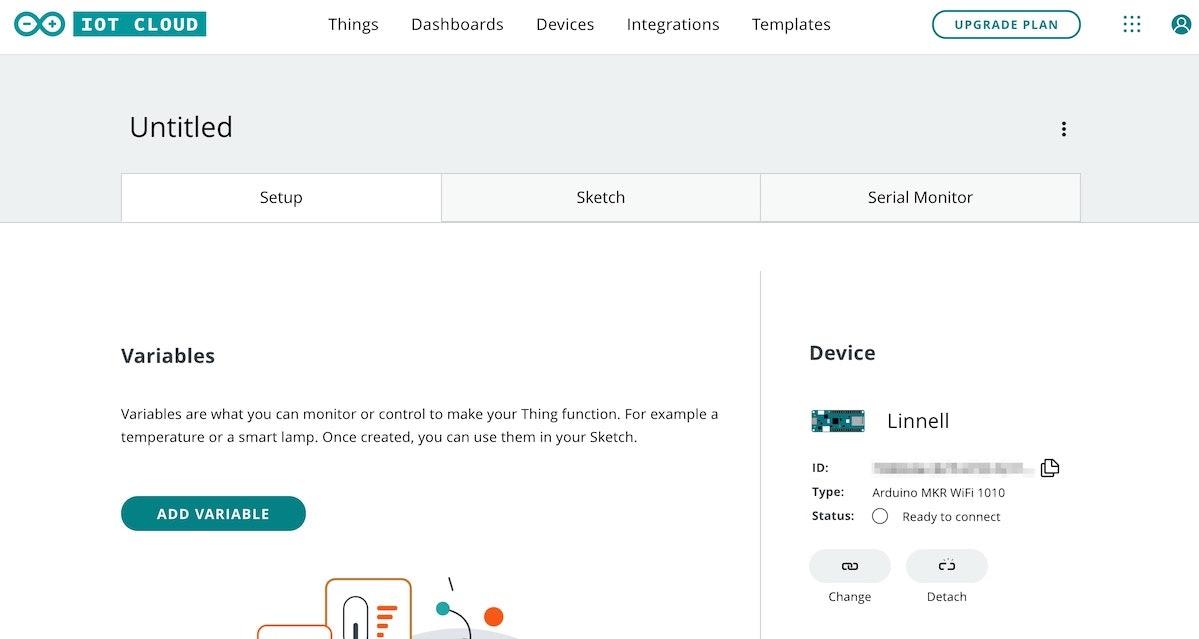Screen dimensions: 1199x639
Task: Click the Linnell board thumbnail
Action: point(838,420)
